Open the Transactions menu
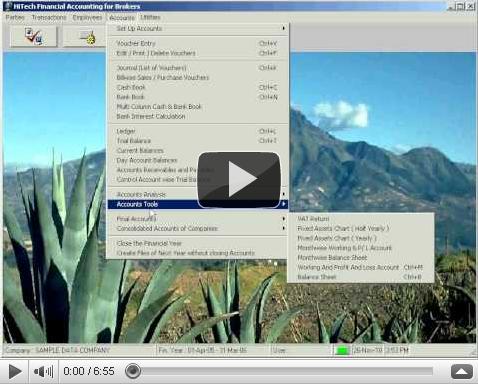This screenshot has height=384, width=478. click(49, 17)
